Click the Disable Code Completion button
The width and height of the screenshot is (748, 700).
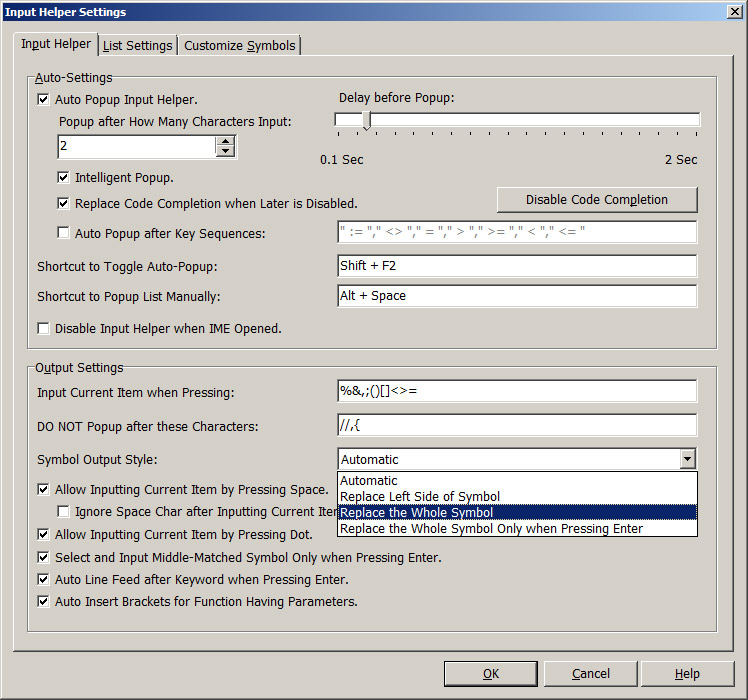(x=596, y=200)
